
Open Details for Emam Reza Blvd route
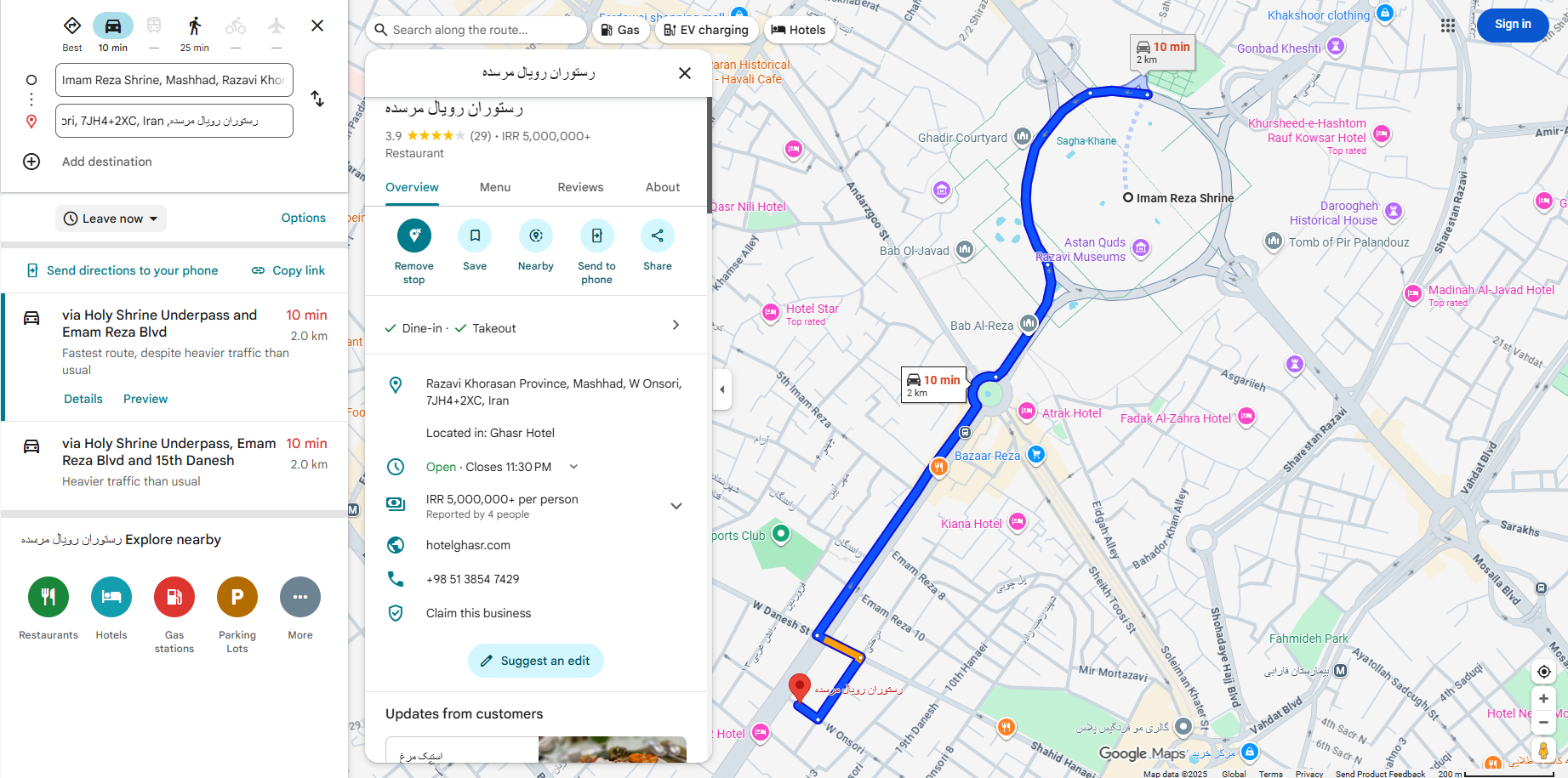click(x=83, y=399)
